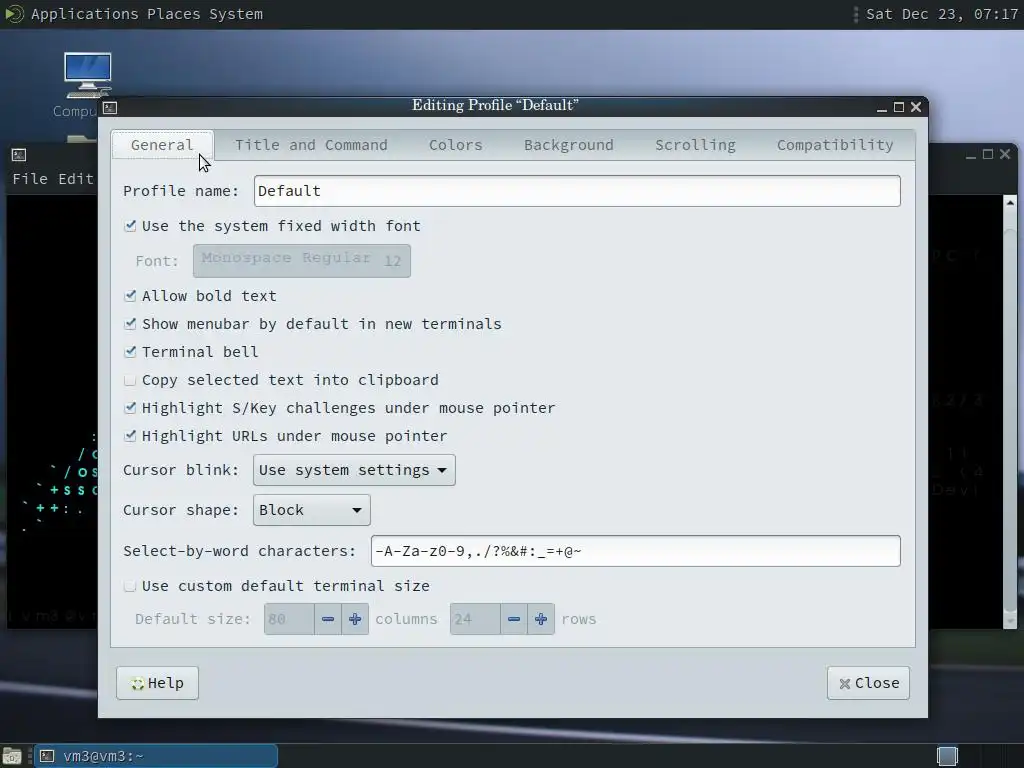Click the Profile name text field

tap(577, 191)
